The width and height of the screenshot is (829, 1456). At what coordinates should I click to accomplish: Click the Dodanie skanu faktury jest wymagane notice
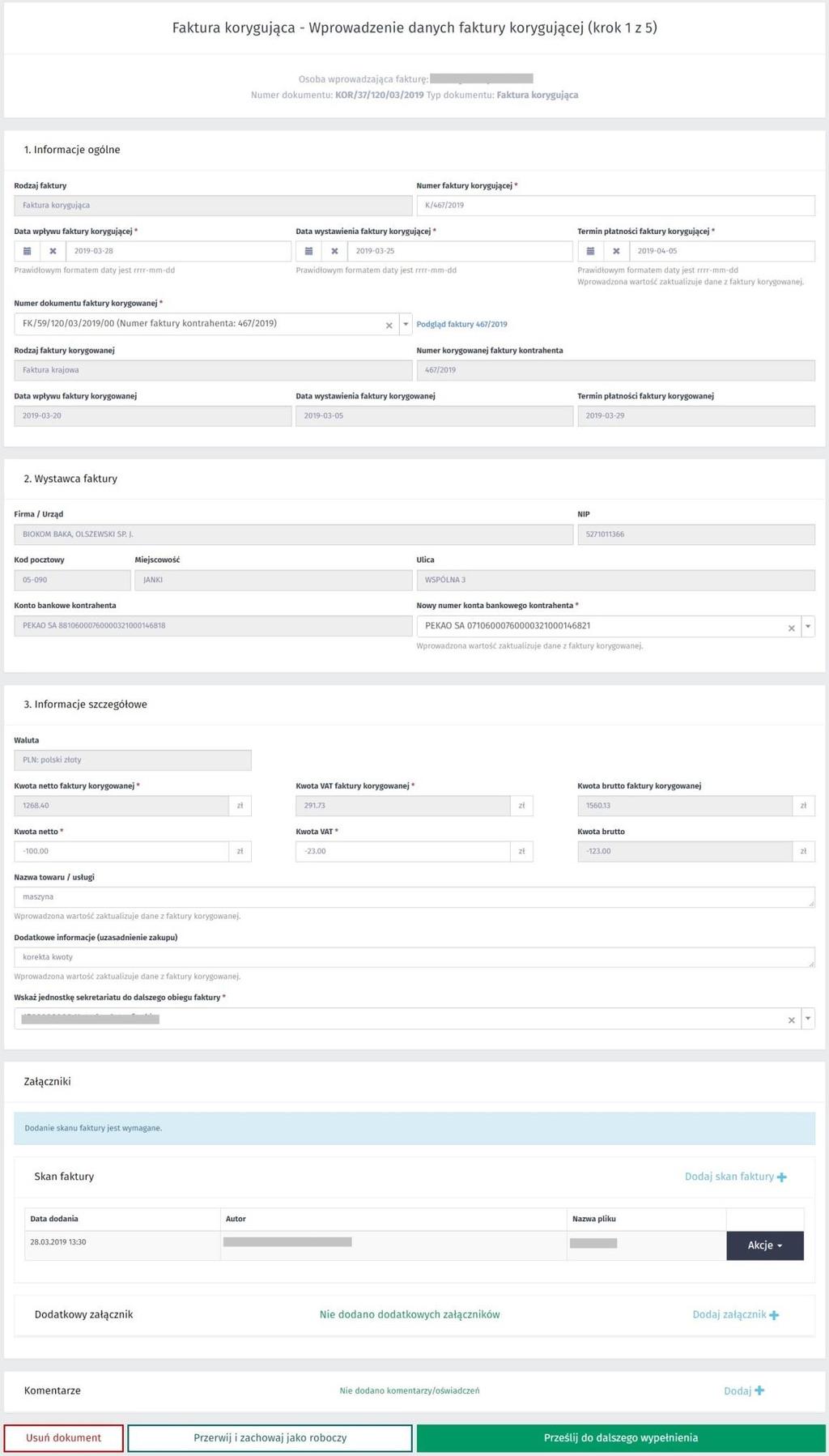click(414, 1128)
